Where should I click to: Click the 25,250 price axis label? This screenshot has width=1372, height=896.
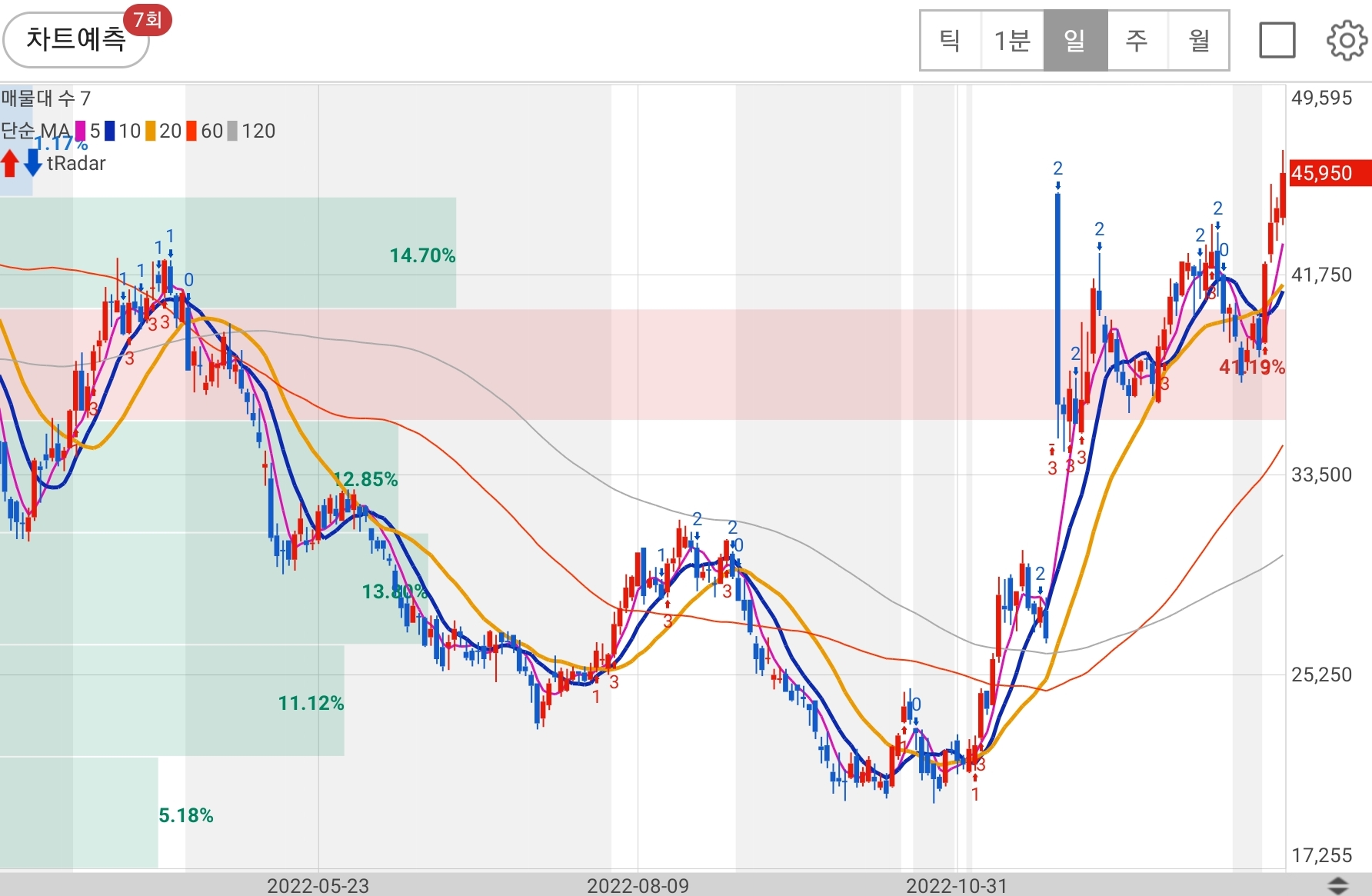tap(1321, 674)
